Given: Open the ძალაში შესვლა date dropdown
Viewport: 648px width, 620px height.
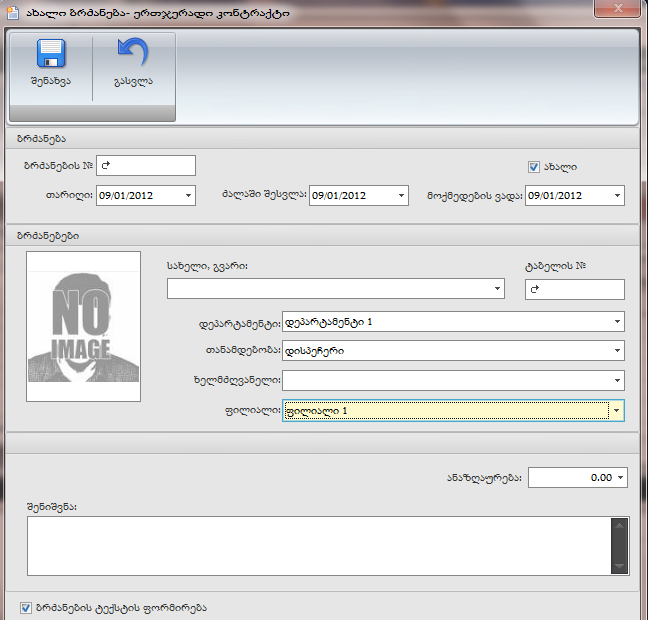Looking at the screenshot, I should (401, 196).
